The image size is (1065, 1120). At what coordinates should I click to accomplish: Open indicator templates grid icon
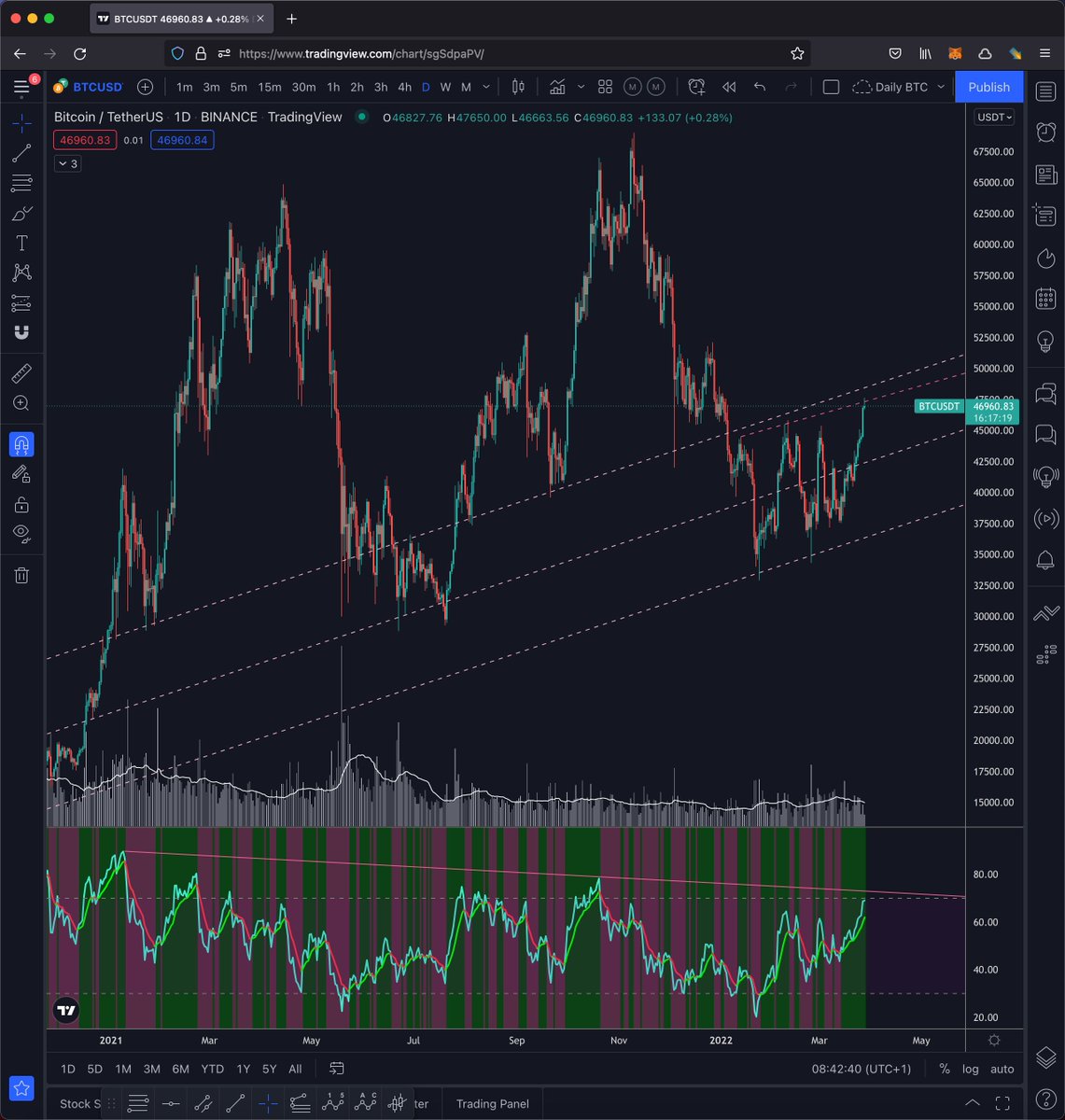click(605, 87)
